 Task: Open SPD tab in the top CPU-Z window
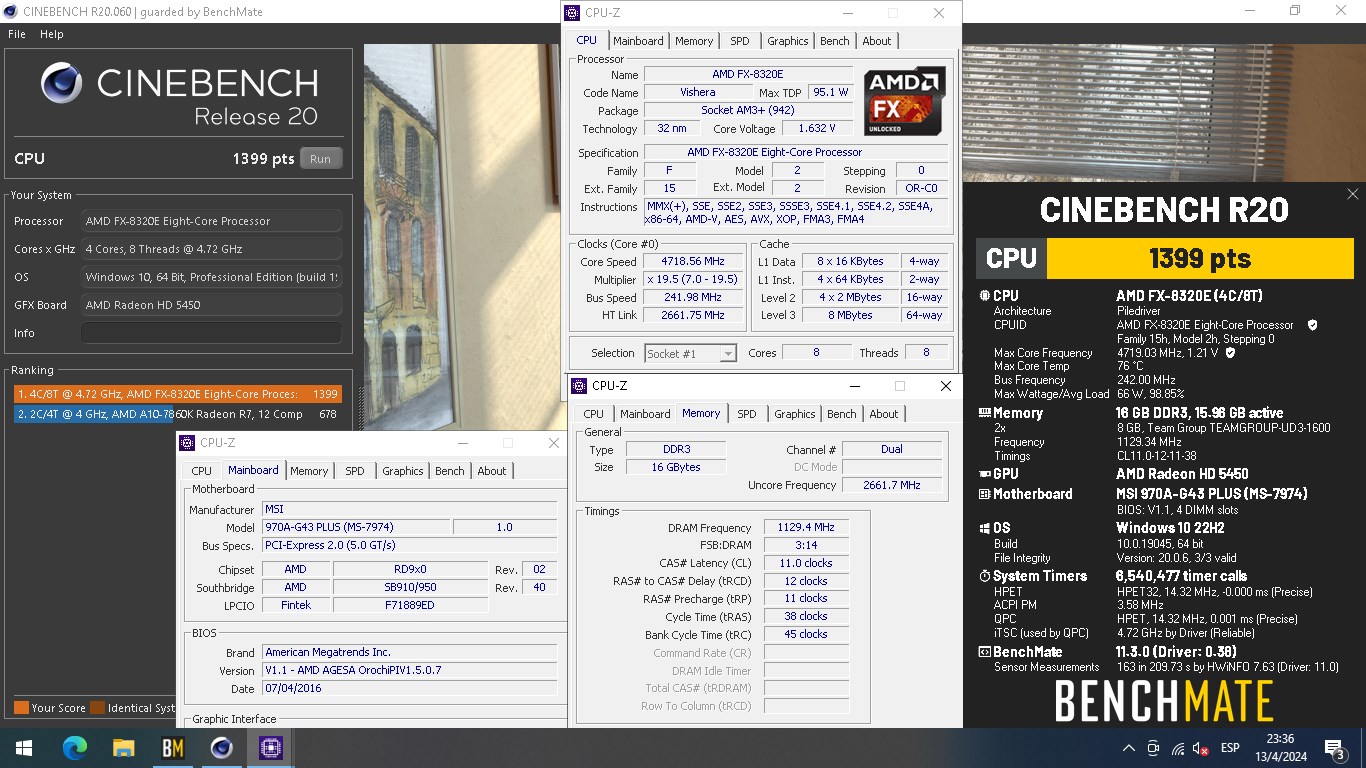pyautogui.click(x=739, y=41)
